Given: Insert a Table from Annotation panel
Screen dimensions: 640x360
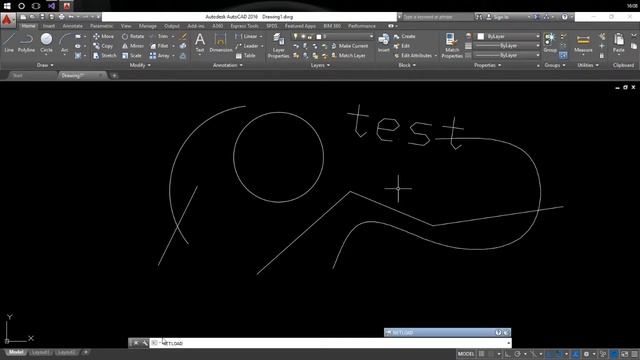Looking at the screenshot, I should coord(245,56).
